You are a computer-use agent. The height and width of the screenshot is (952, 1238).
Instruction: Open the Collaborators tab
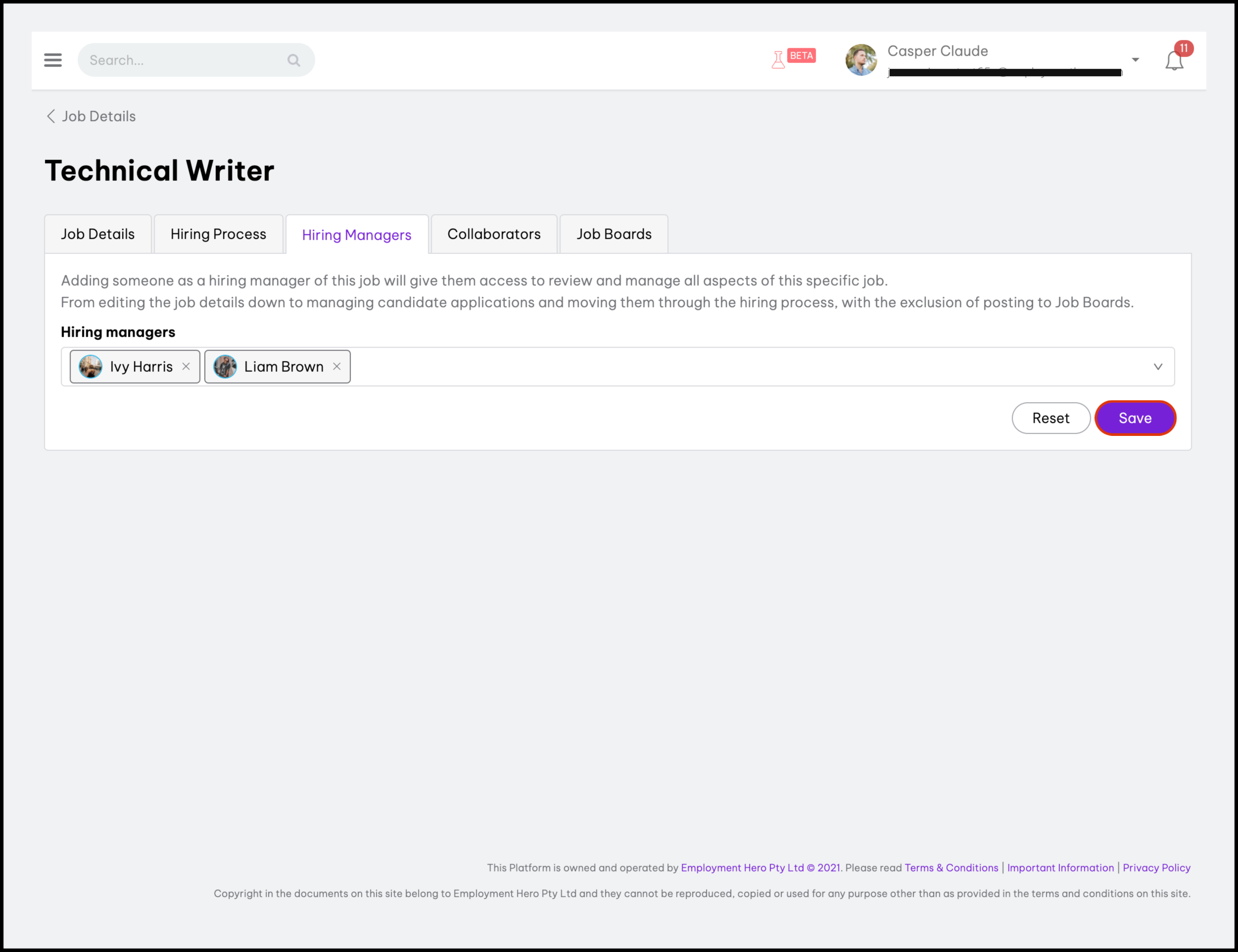[493, 234]
